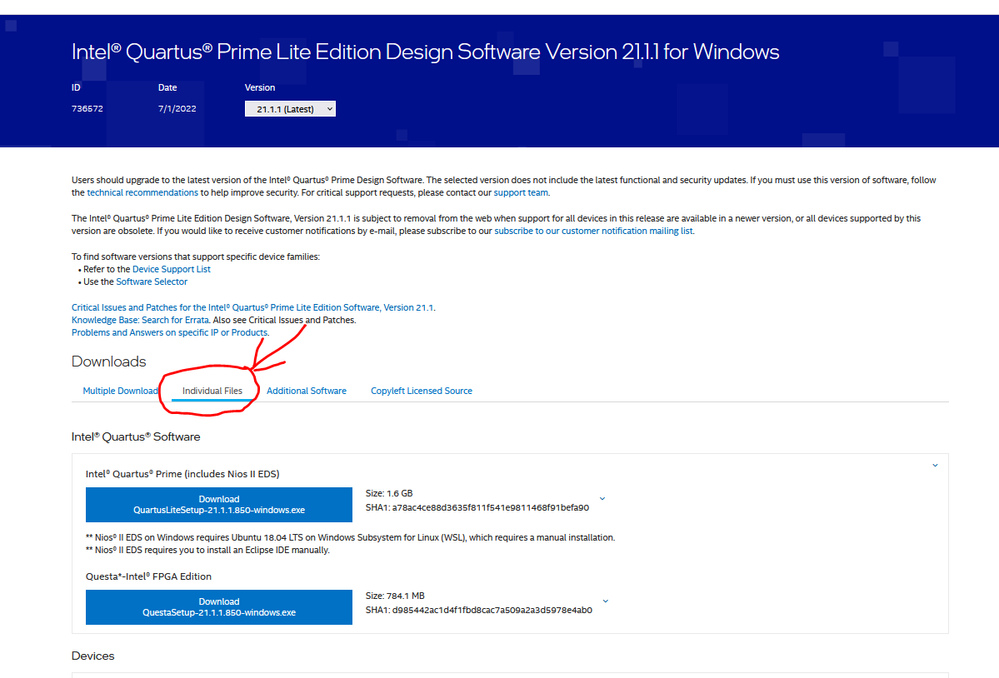Click the Downloads heading
The width and height of the screenshot is (999, 678).
pos(108,361)
